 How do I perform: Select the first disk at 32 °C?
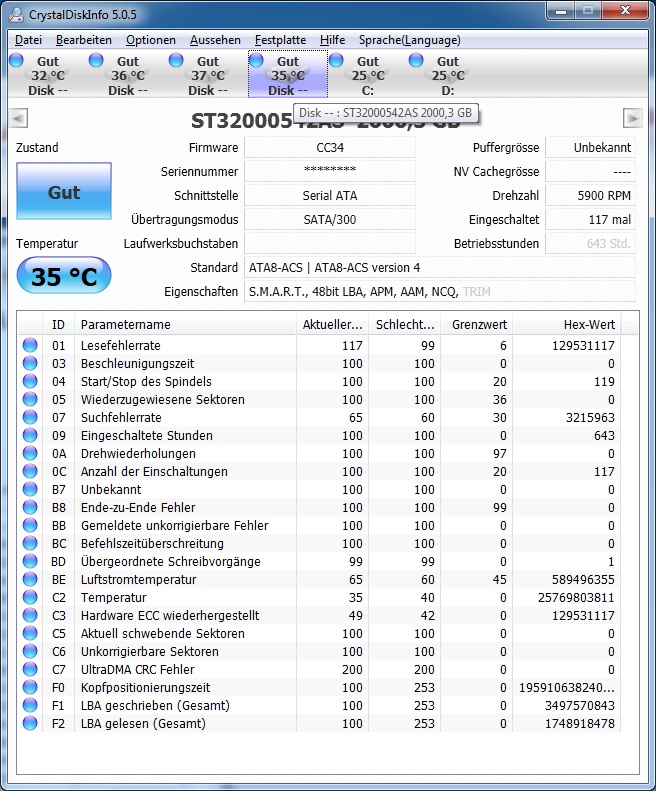coord(46,76)
